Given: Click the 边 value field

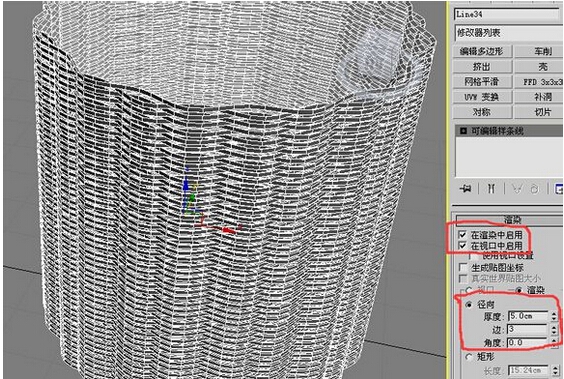Looking at the screenshot, I should click(x=528, y=329).
